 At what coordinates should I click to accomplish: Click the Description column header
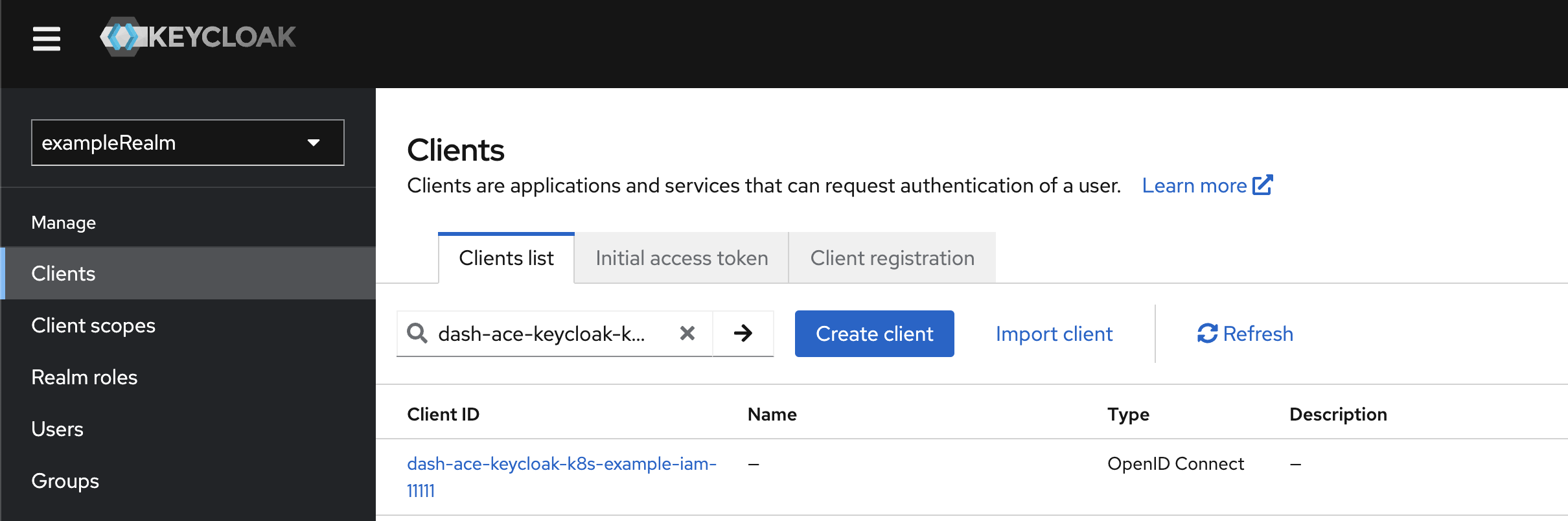[x=1338, y=414]
